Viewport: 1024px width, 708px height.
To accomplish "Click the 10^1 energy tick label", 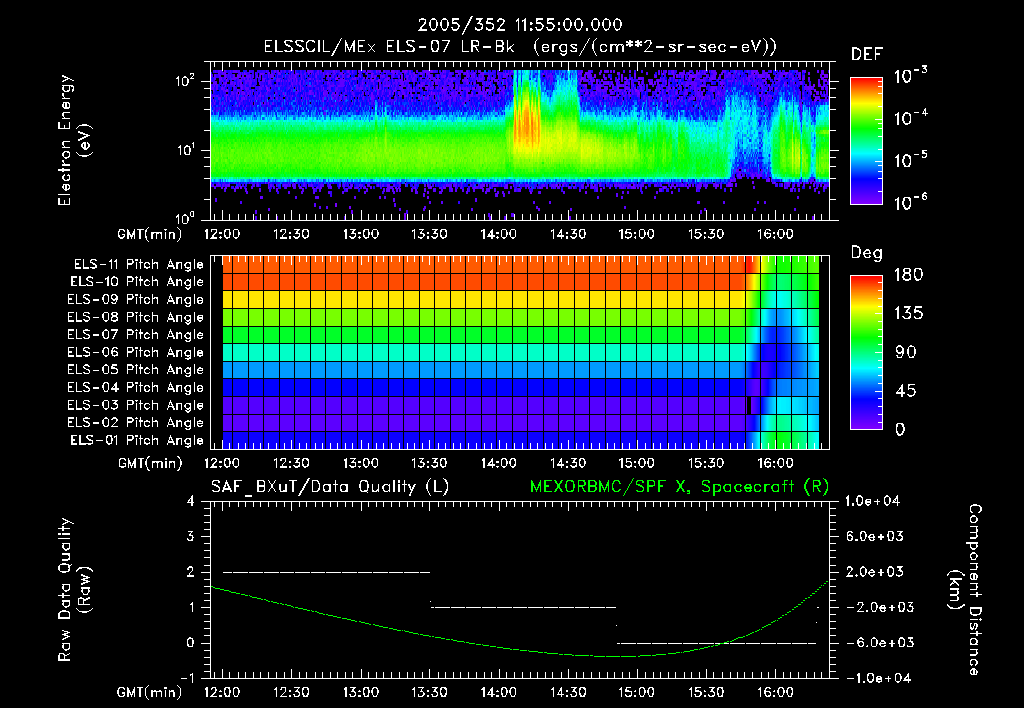I will pyautogui.click(x=185, y=150).
